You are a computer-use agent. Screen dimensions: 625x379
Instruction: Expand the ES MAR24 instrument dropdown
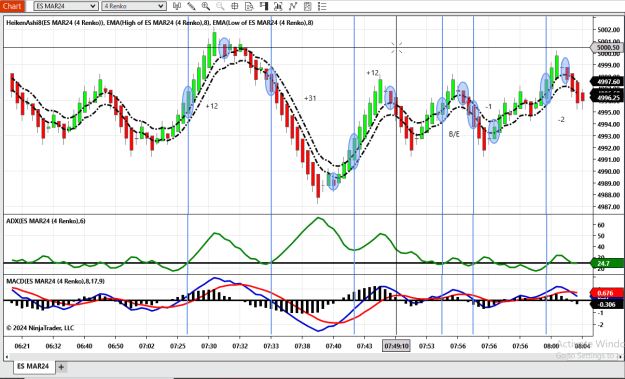coord(66,6)
